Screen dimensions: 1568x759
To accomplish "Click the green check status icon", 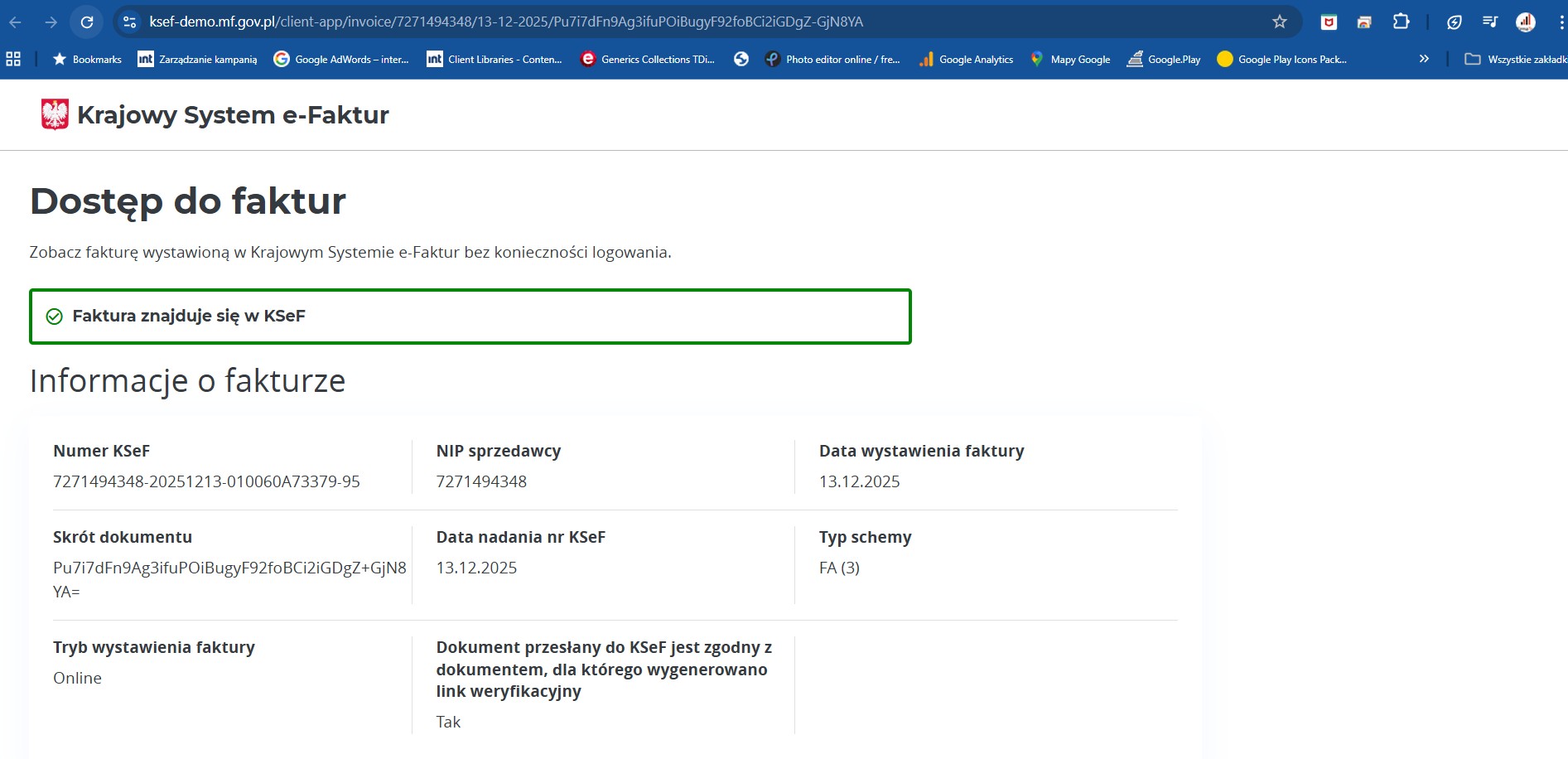I will (55, 317).
